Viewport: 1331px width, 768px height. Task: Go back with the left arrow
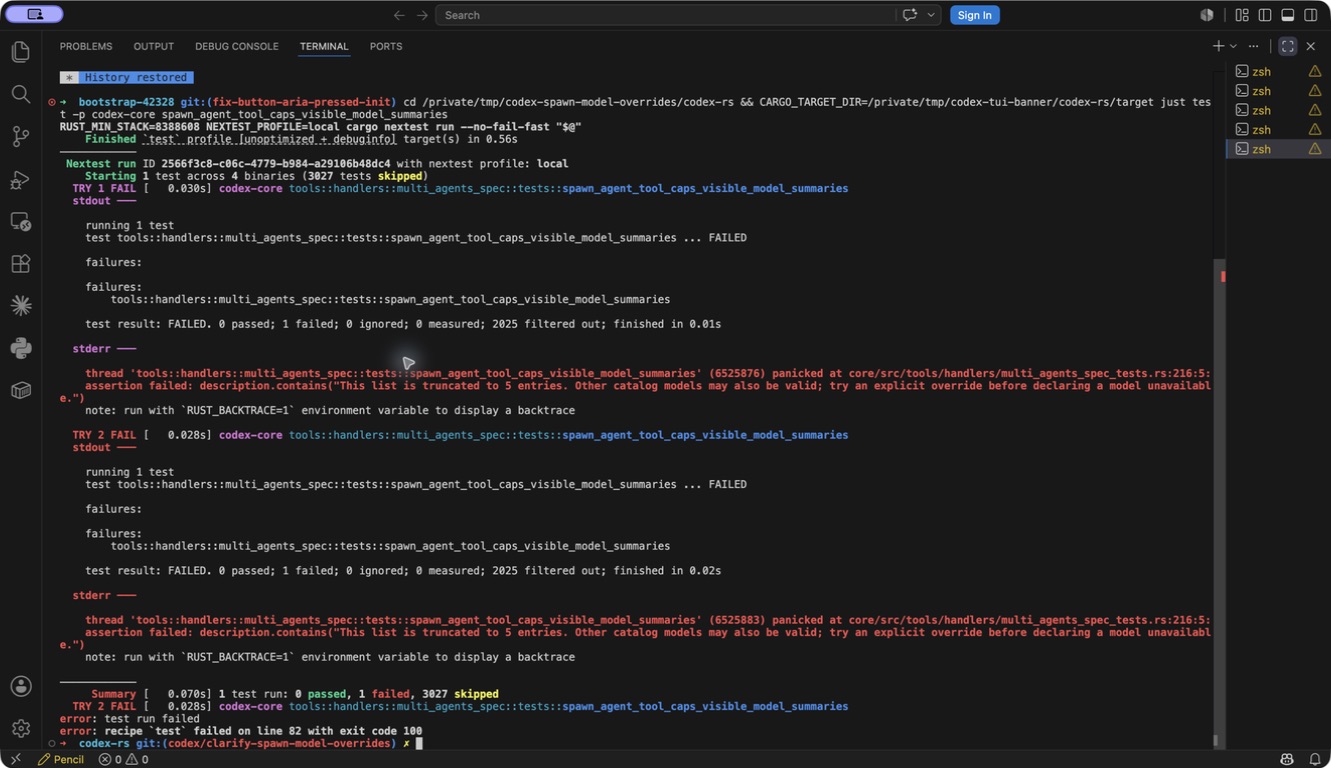[399, 15]
